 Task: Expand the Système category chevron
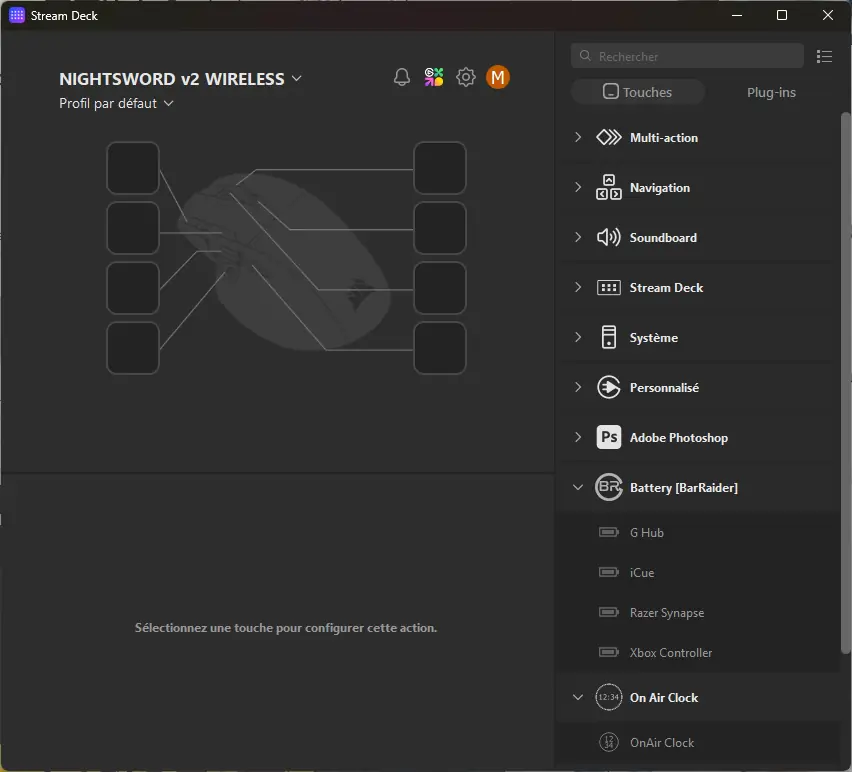tap(578, 337)
